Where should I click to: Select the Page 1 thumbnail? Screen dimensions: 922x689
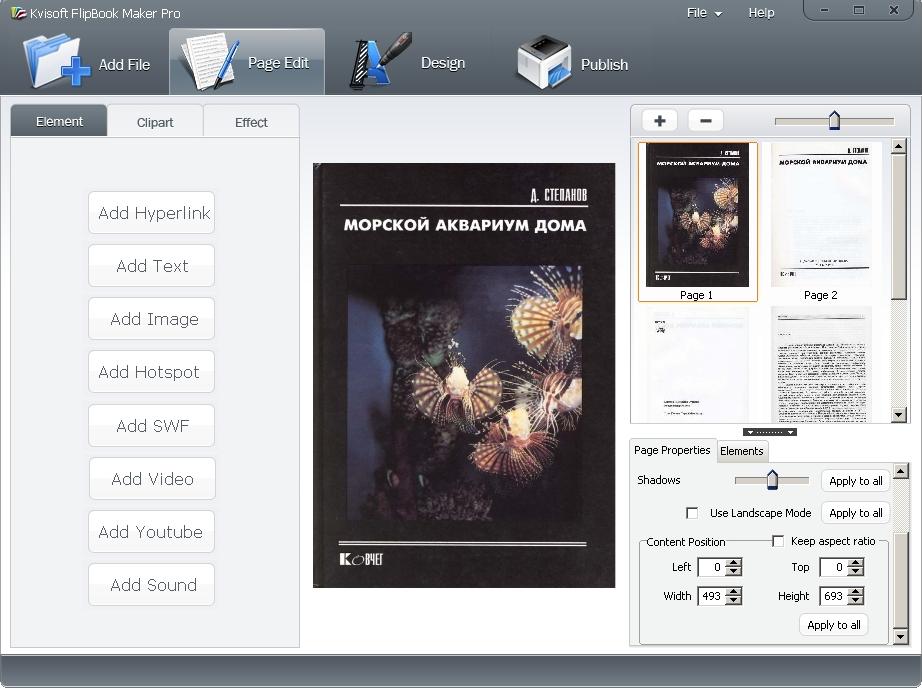tap(697, 221)
